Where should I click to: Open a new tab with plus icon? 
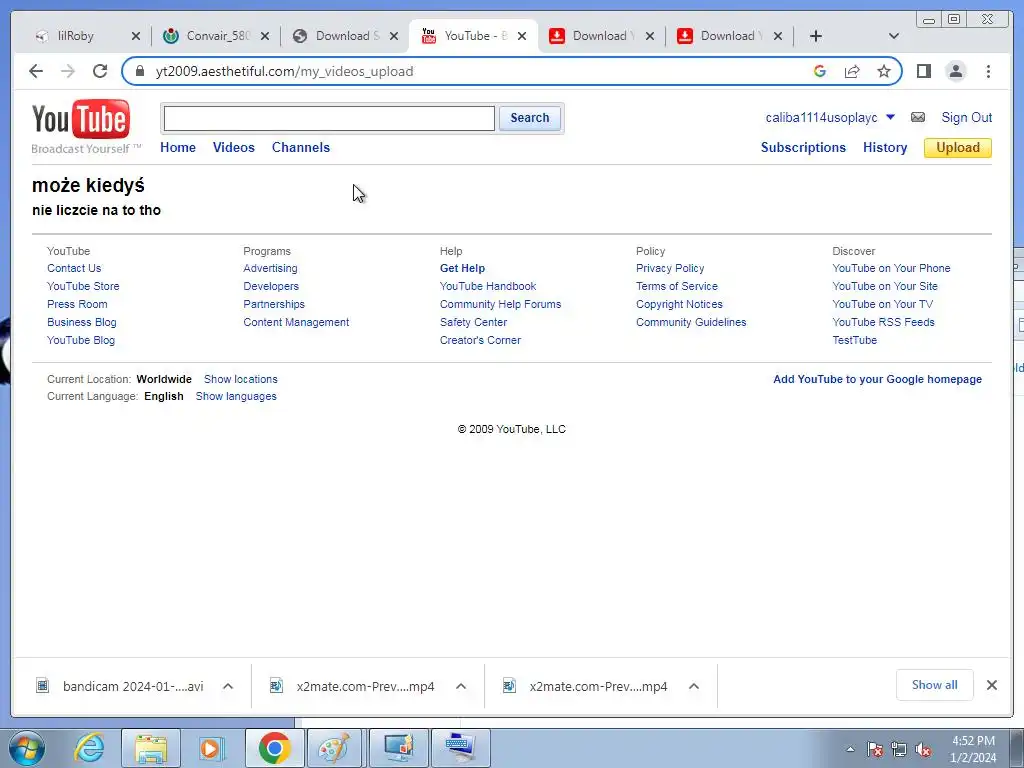click(x=816, y=36)
